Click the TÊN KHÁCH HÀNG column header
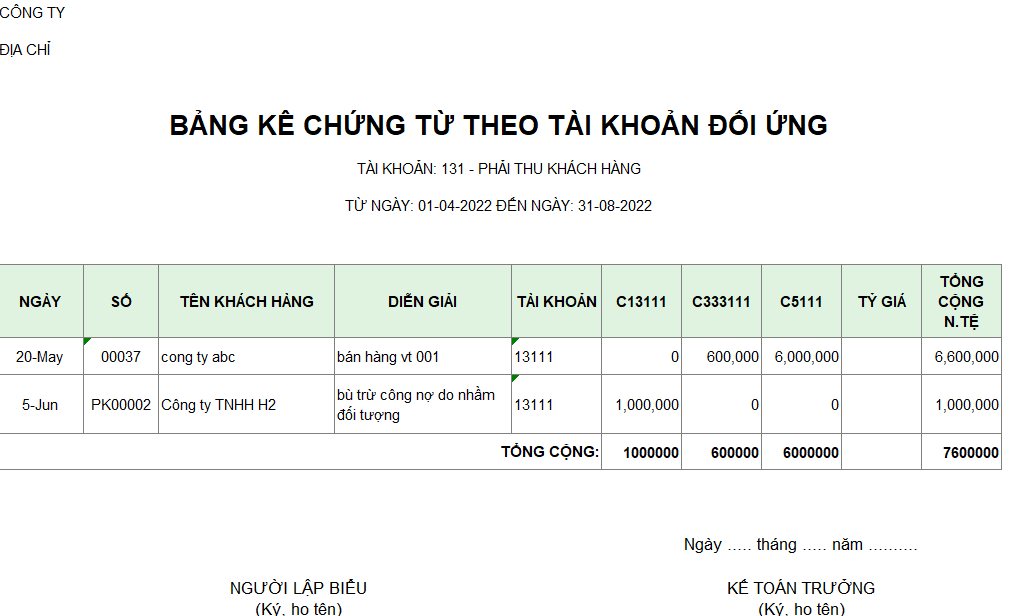 click(x=246, y=302)
